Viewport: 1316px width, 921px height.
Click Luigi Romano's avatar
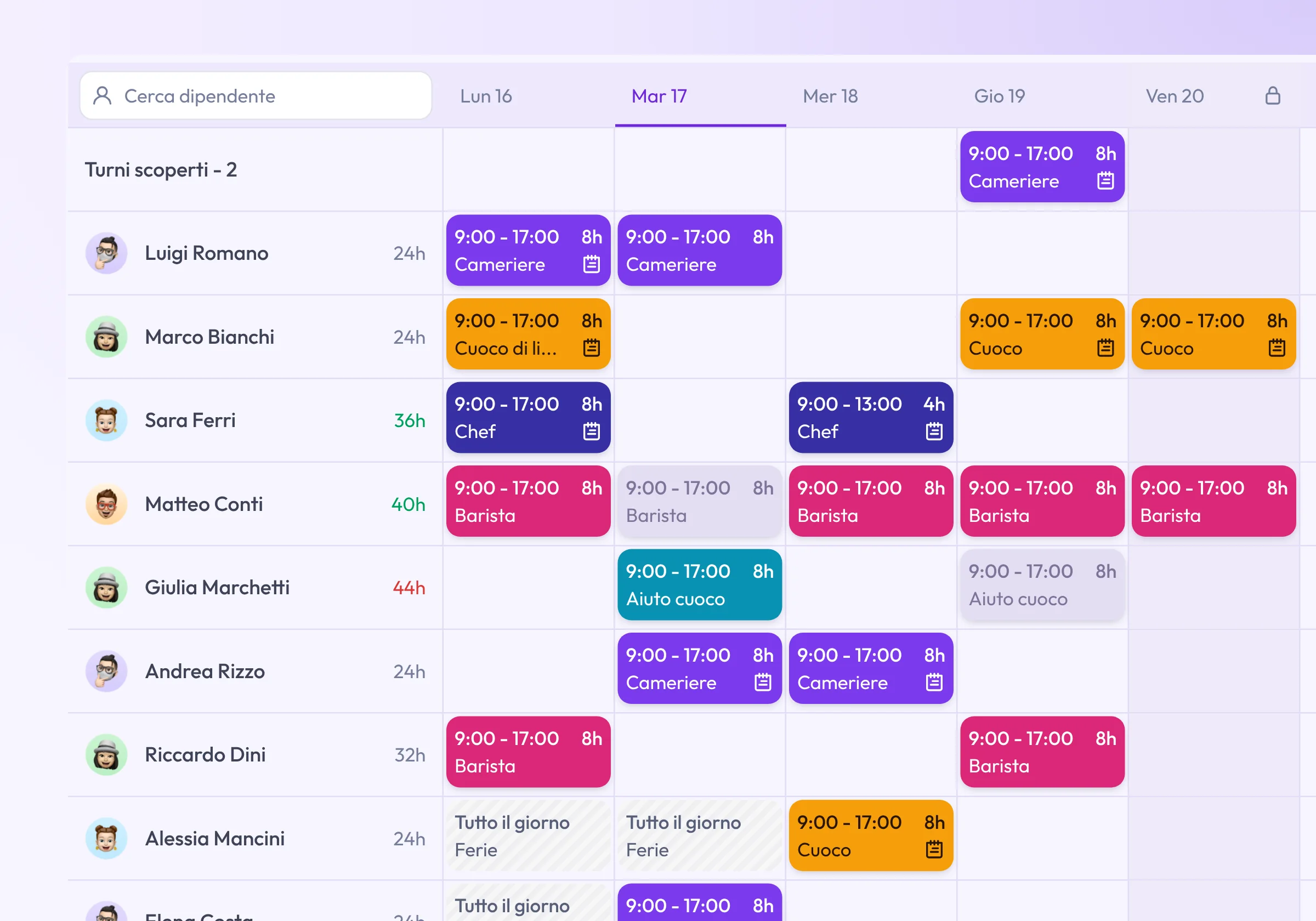[106, 253]
